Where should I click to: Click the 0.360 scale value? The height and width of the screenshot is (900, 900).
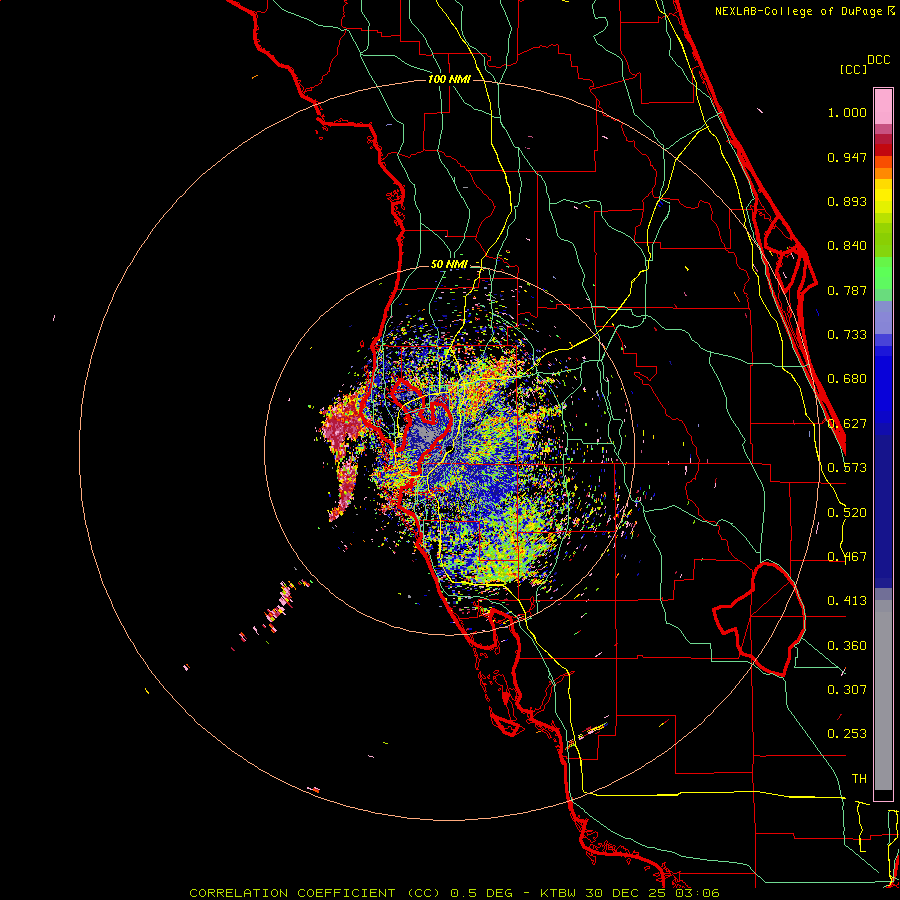pyautogui.click(x=847, y=646)
